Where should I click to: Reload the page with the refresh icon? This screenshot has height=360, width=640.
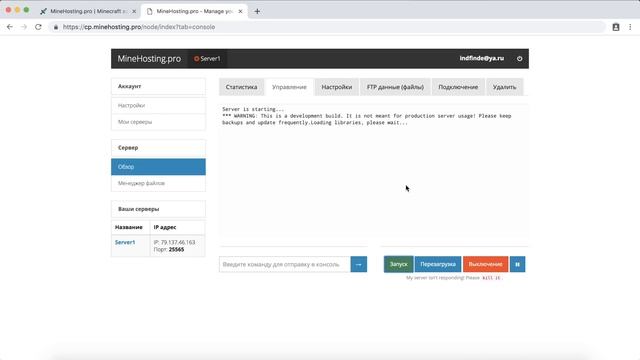click(x=38, y=27)
